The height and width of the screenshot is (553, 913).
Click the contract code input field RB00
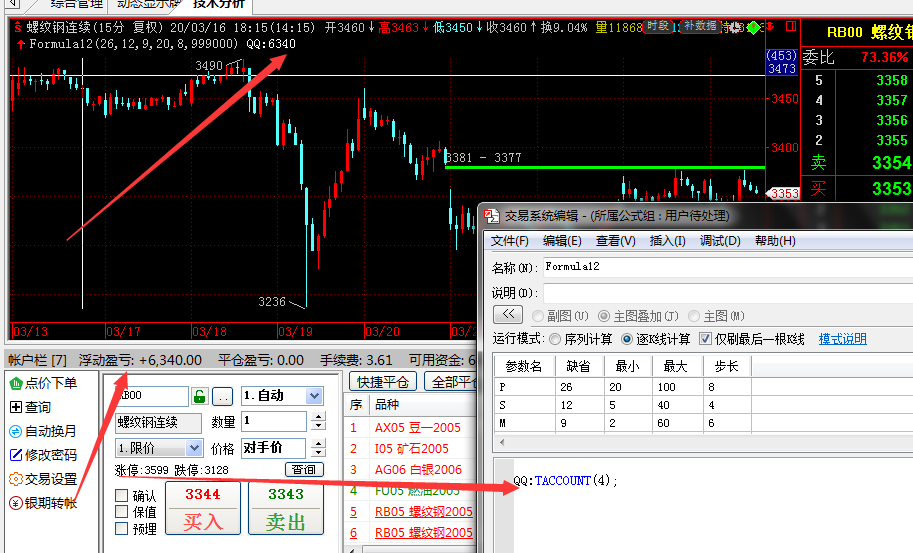(x=152, y=396)
